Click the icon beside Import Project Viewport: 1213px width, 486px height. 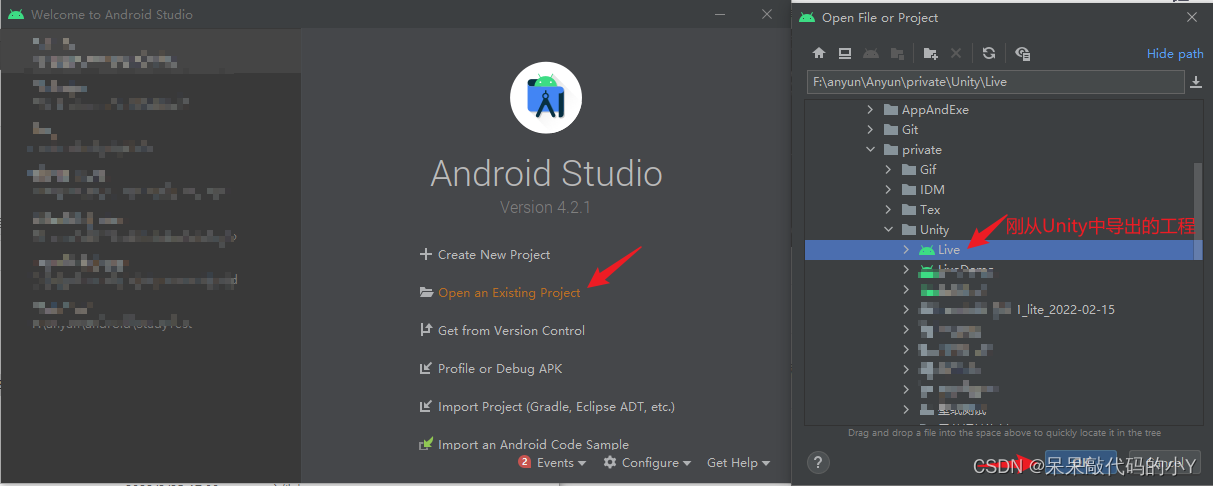[x=426, y=406]
